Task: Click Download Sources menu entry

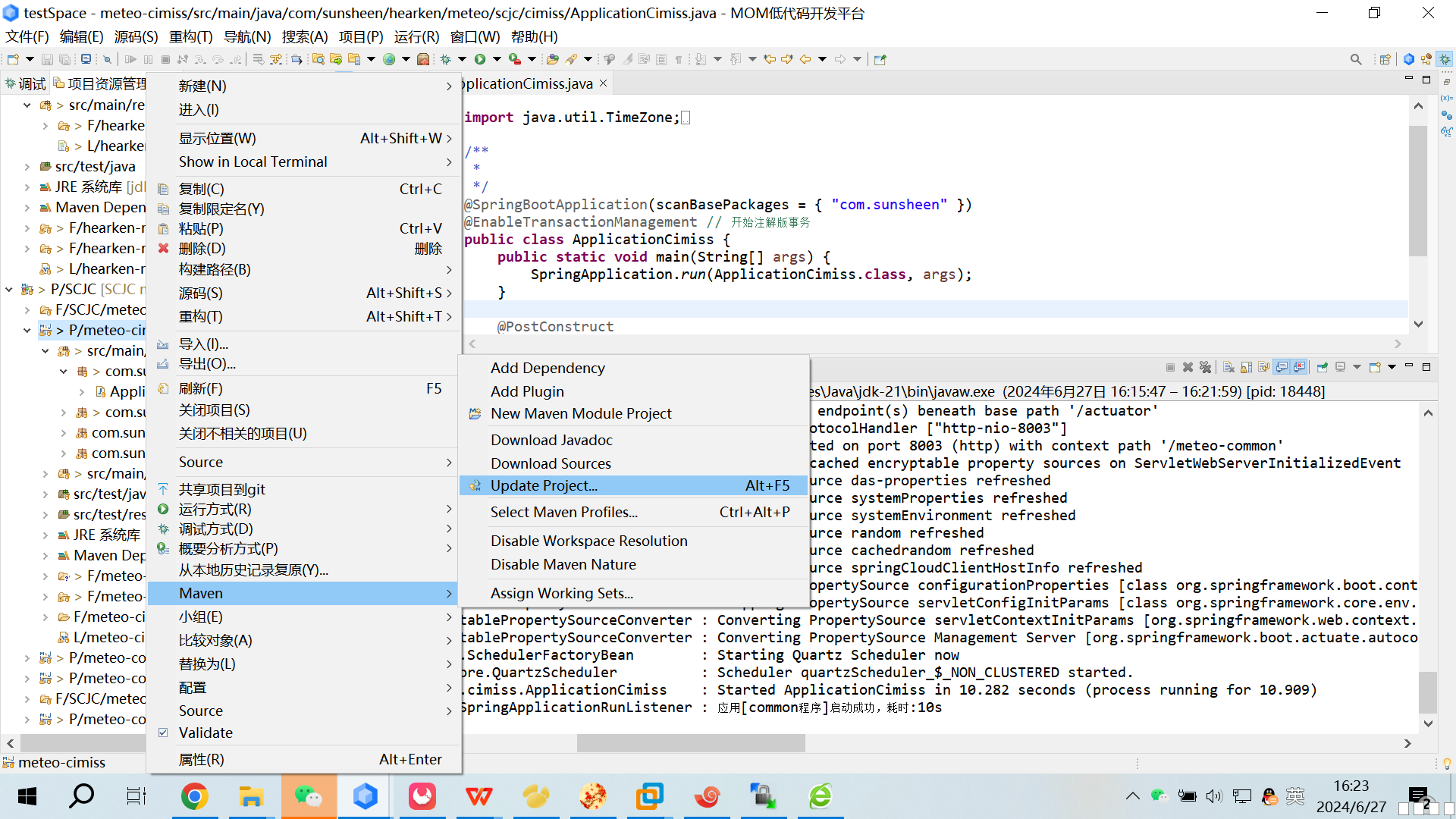Action: click(x=551, y=463)
